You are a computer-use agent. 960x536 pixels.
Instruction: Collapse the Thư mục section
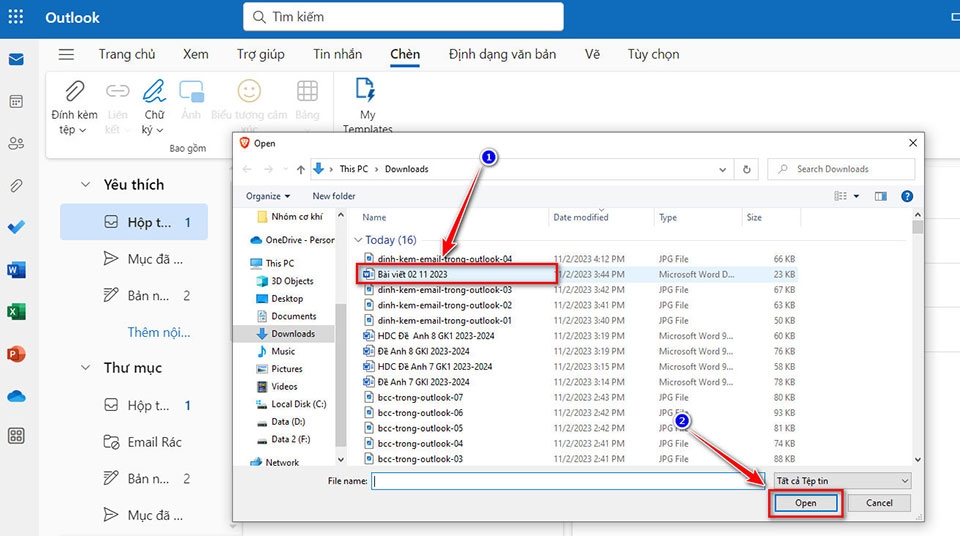pyautogui.click(x=86, y=368)
